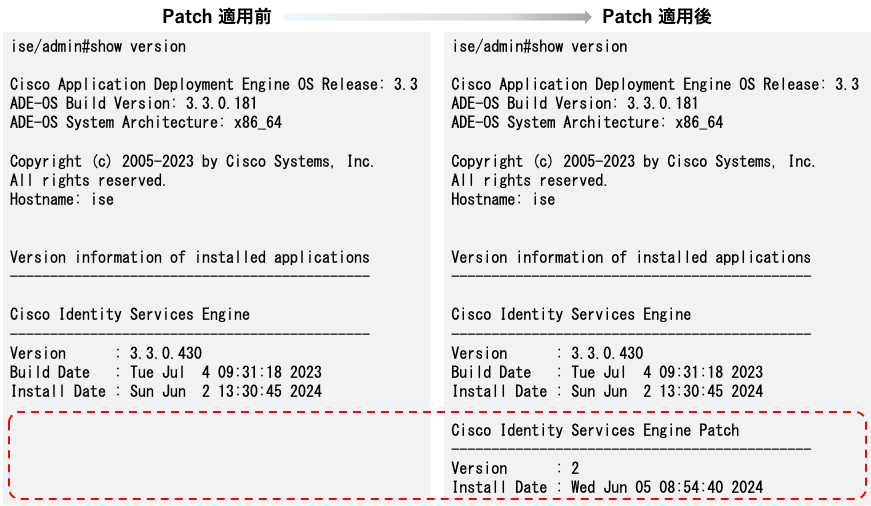Click 'Install Date : Sun Jun 2' in Patch 適用後 panel

click(607, 392)
